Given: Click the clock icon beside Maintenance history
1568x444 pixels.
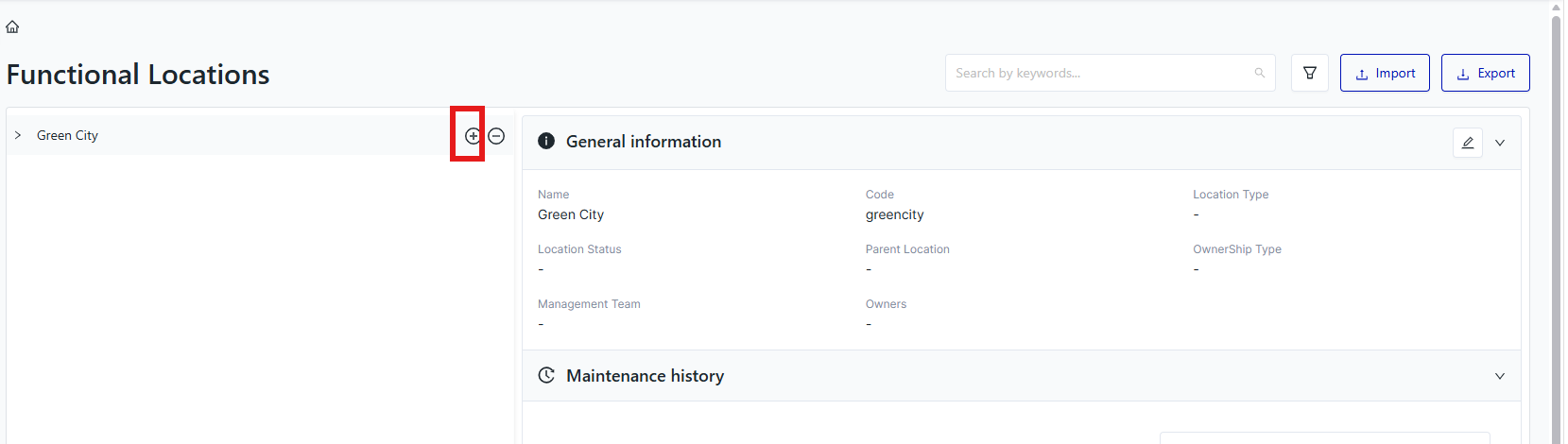Looking at the screenshot, I should (x=546, y=375).
